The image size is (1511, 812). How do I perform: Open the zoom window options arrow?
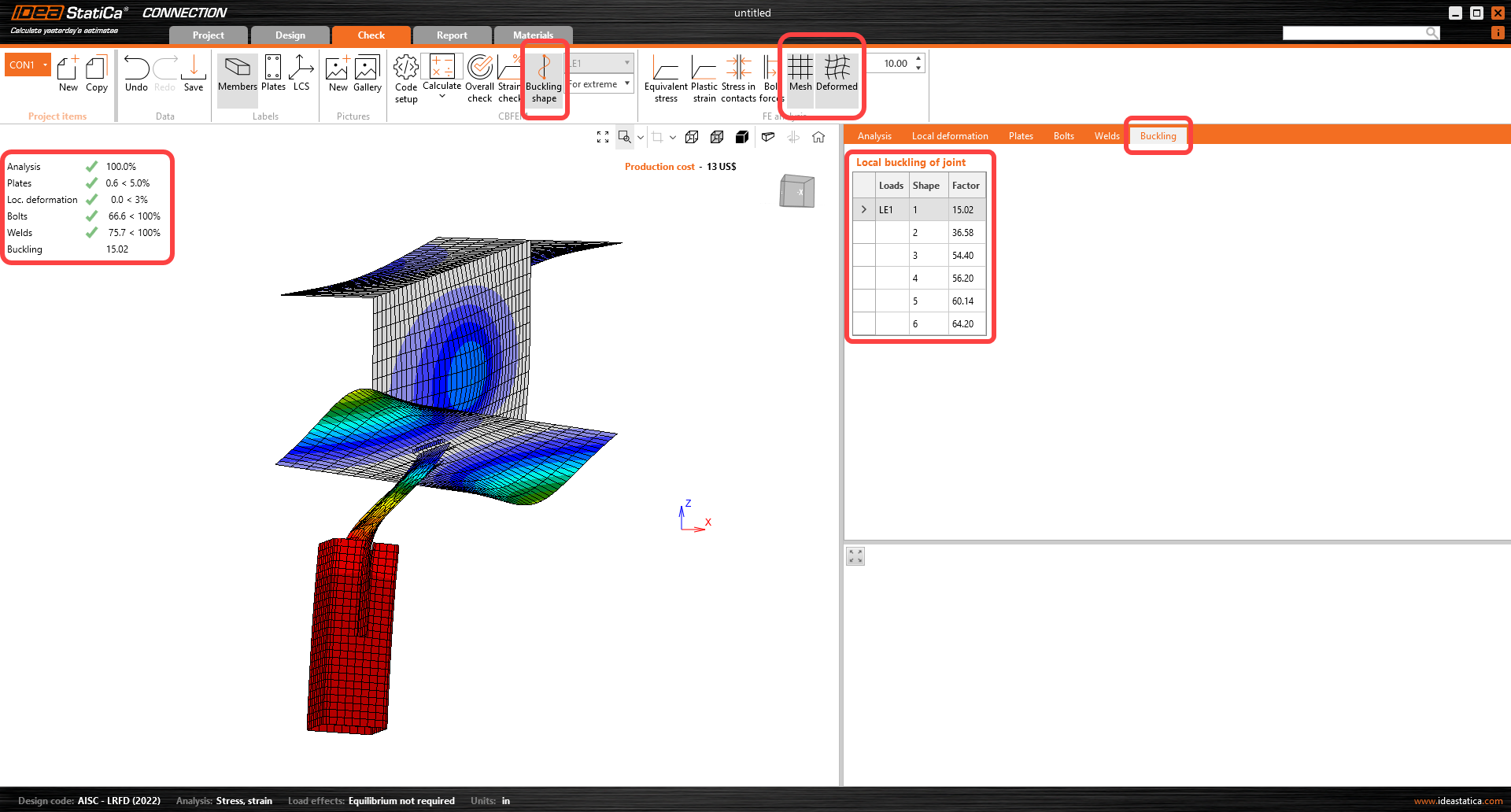pyautogui.click(x=641, y=137)
